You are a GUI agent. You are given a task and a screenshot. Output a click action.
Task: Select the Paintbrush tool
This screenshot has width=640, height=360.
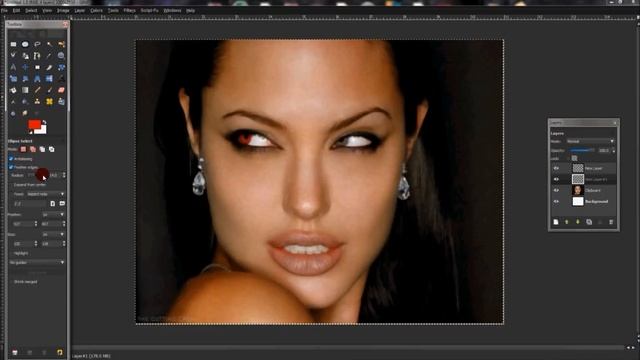[49, 90]
